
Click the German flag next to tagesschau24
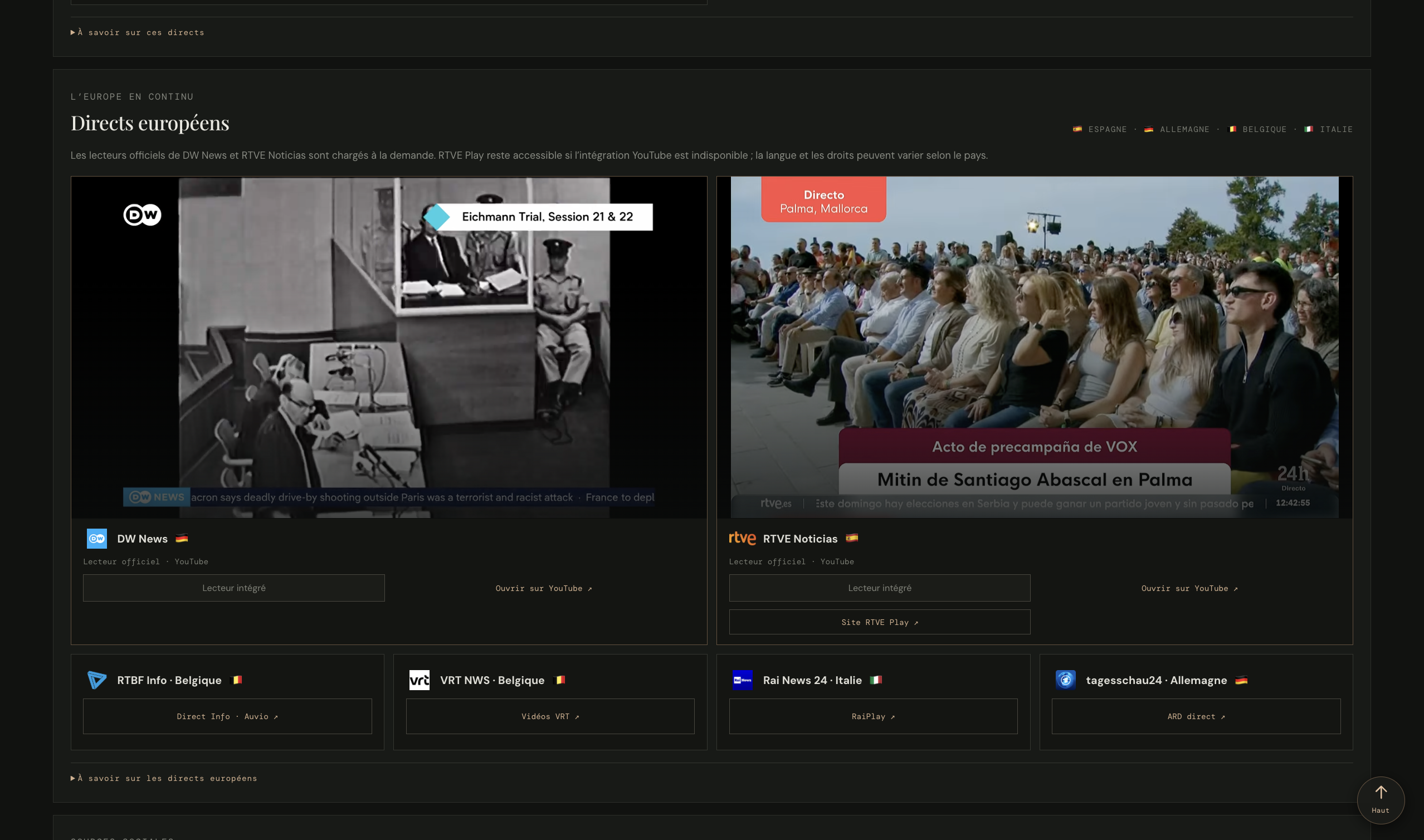coord(1241,680)
